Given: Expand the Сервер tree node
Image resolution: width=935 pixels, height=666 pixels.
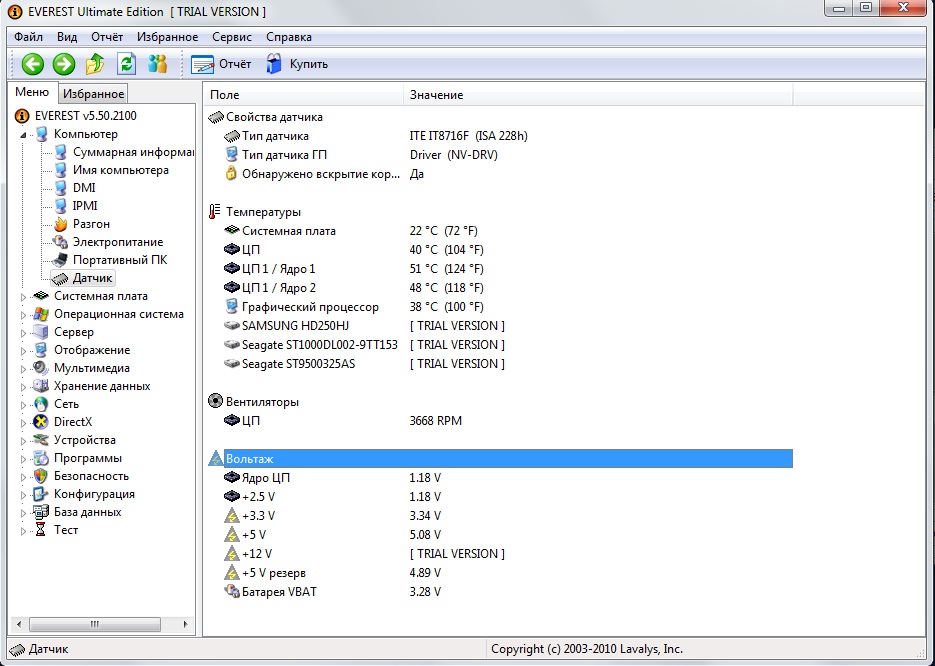Looking at the screenshot, I should 23,333.
